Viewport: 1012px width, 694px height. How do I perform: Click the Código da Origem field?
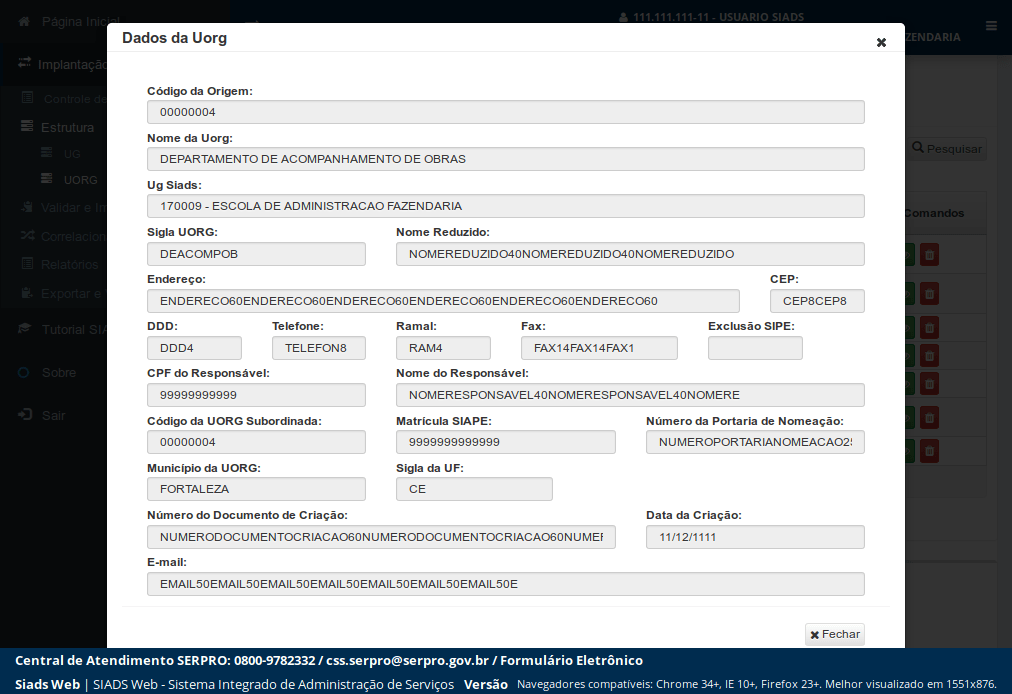505,112
